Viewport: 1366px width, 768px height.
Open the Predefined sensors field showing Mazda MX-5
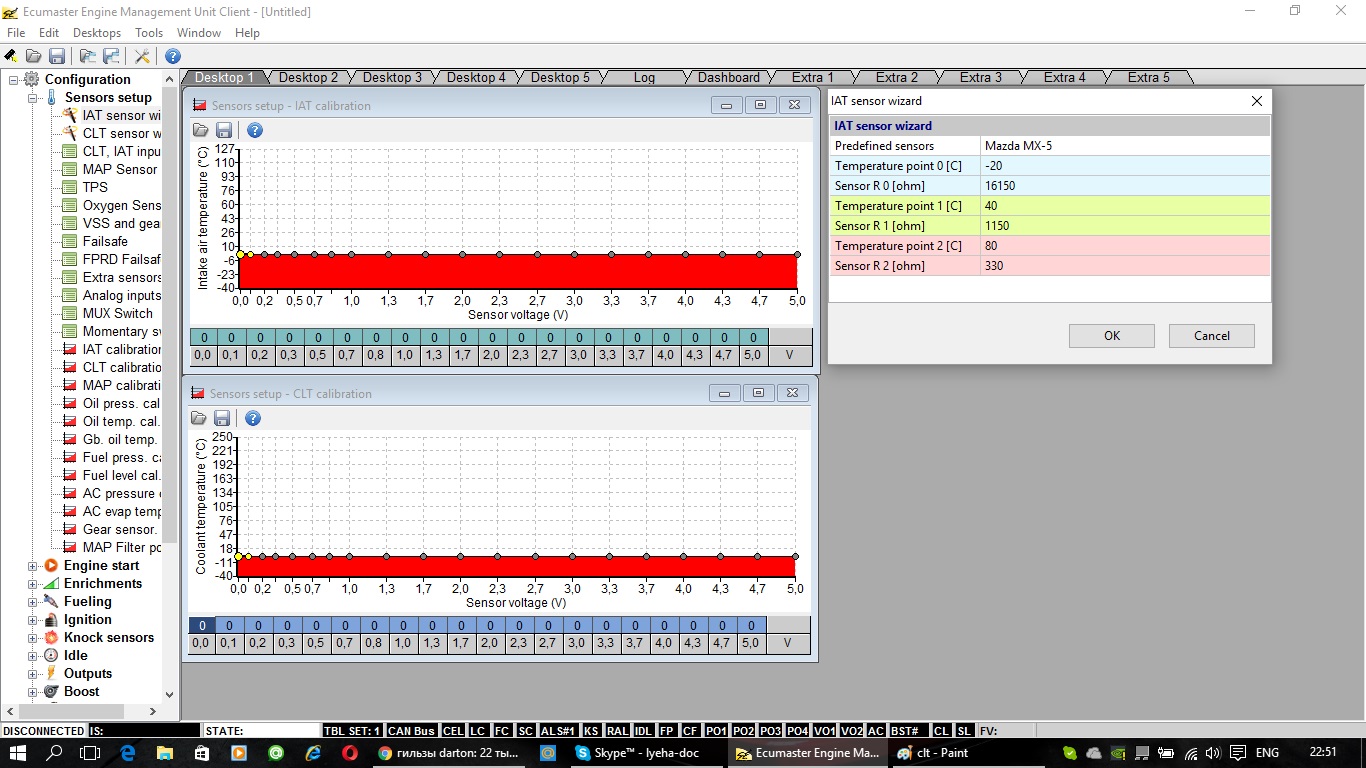pyautogui.click(x=1124, y=146)
